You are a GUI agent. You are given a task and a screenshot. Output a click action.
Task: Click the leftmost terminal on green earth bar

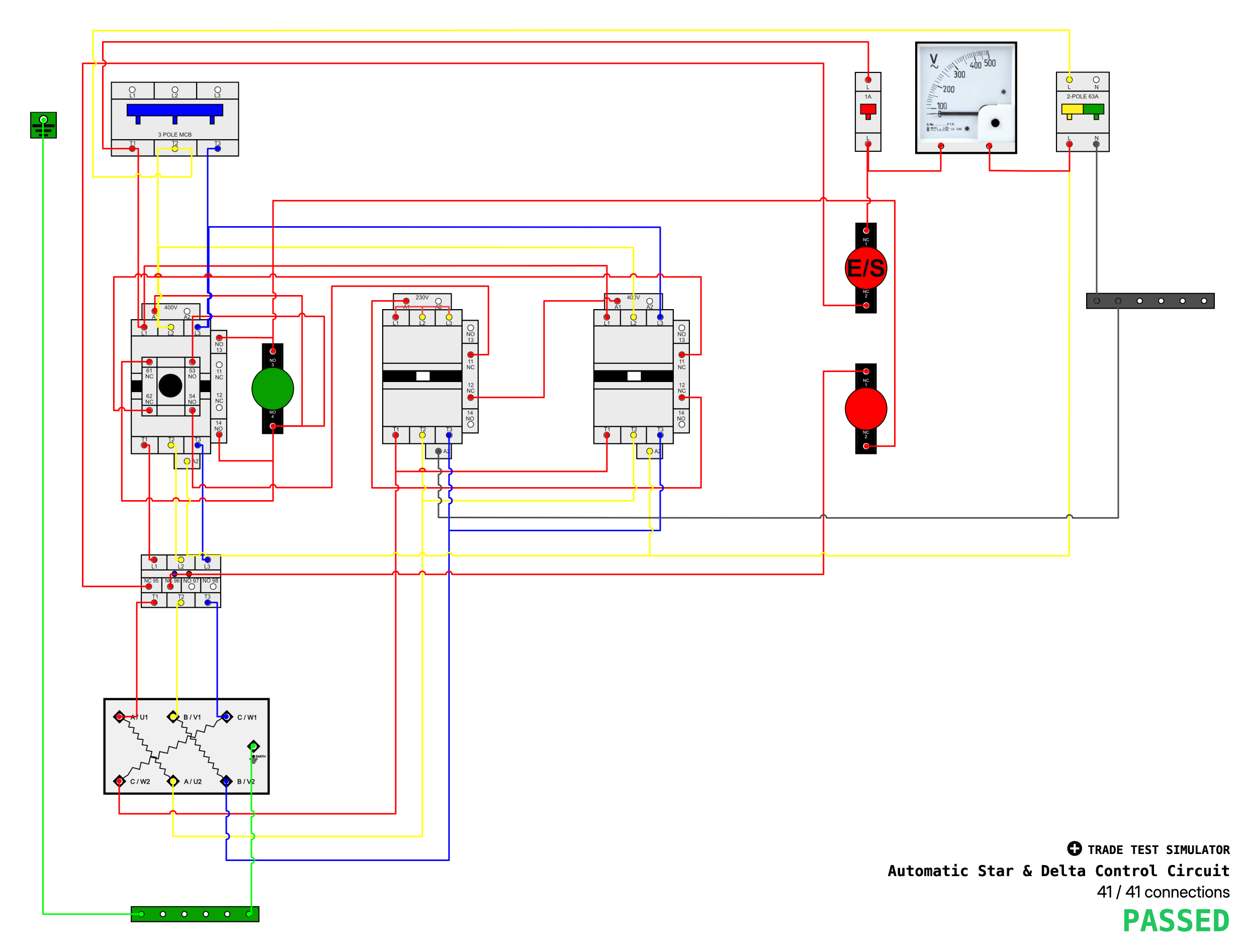(x=141, y=914)
